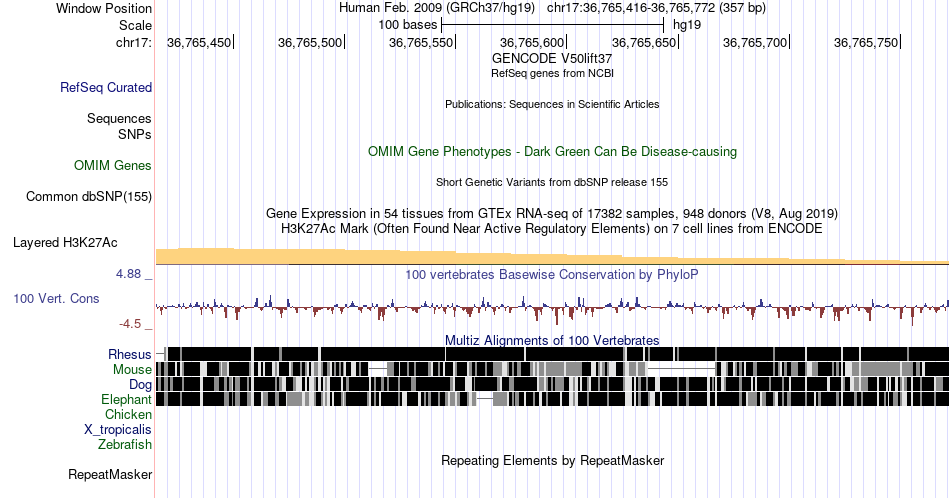Image resolution: width=950 pixels, height=498 pixels.
Task: Click the OMIM Gene Phenotypes track title
Action: point(552,151)
